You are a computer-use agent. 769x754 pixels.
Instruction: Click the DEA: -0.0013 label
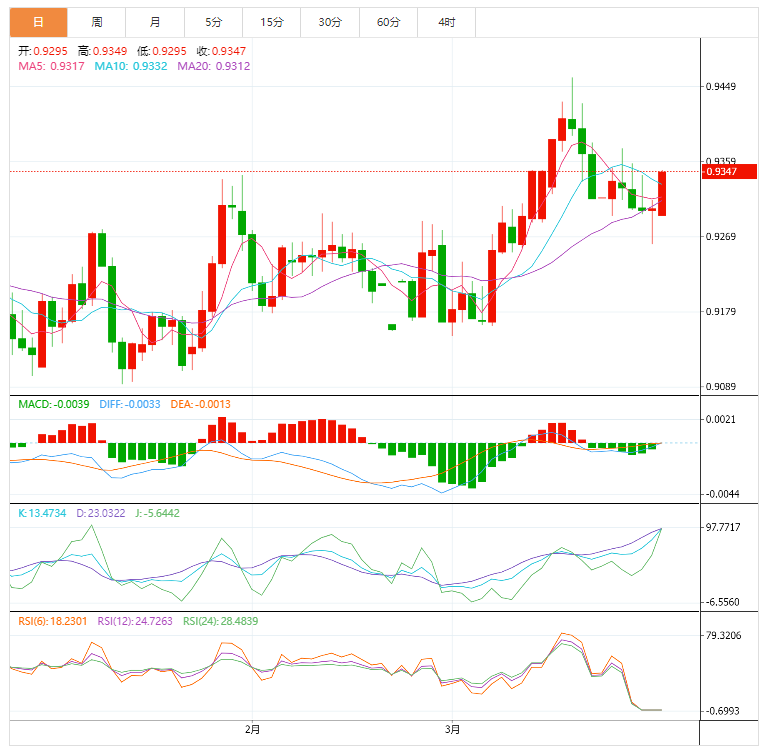click(x=201, y=404)
